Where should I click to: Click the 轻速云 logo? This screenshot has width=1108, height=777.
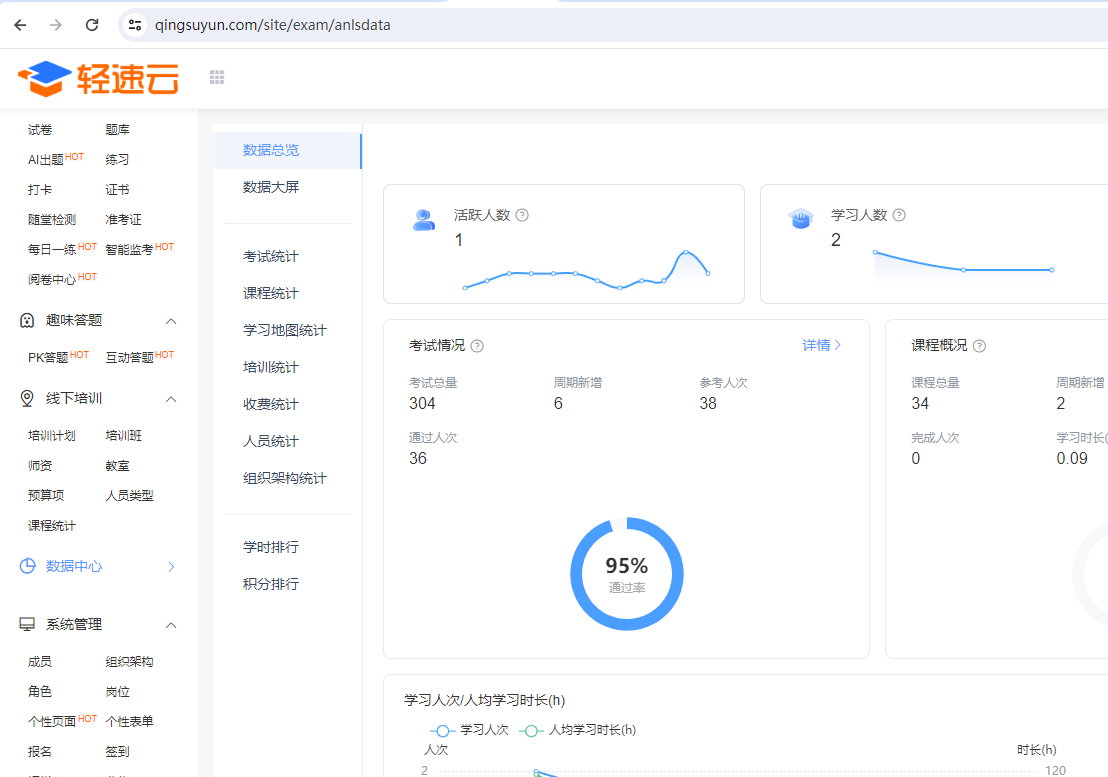(98, 78)
